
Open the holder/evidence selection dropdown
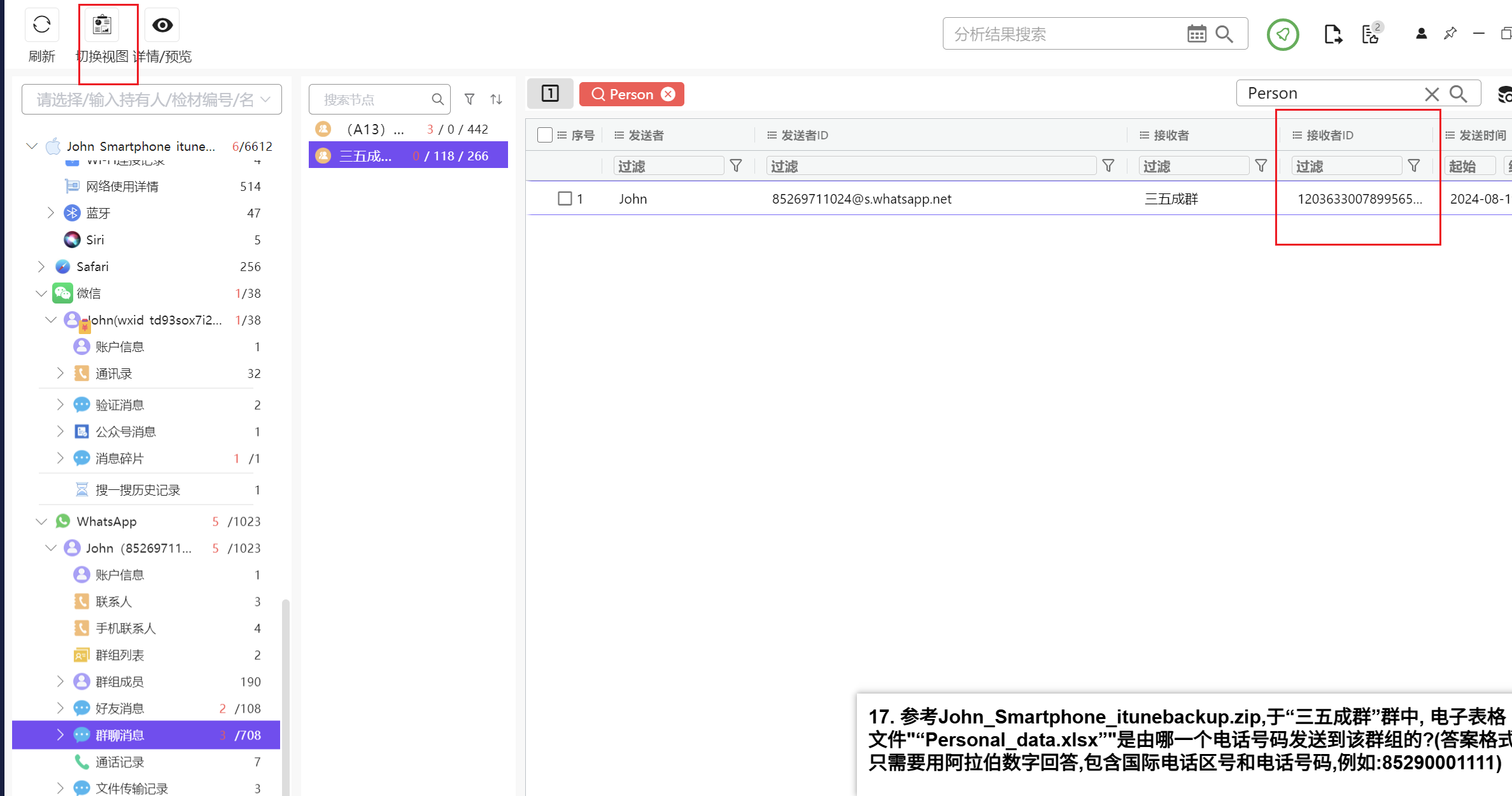pos(152,100)
